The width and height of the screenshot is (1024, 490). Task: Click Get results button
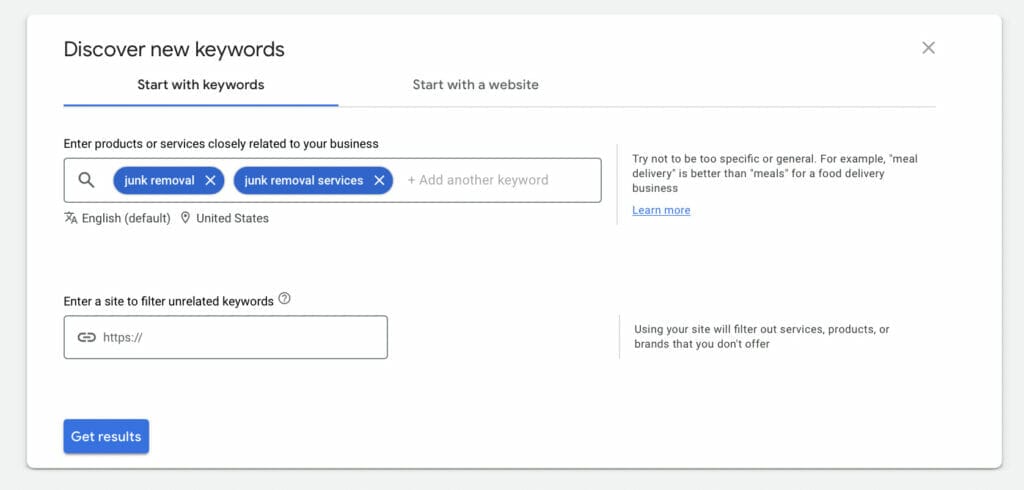(106, 436)
